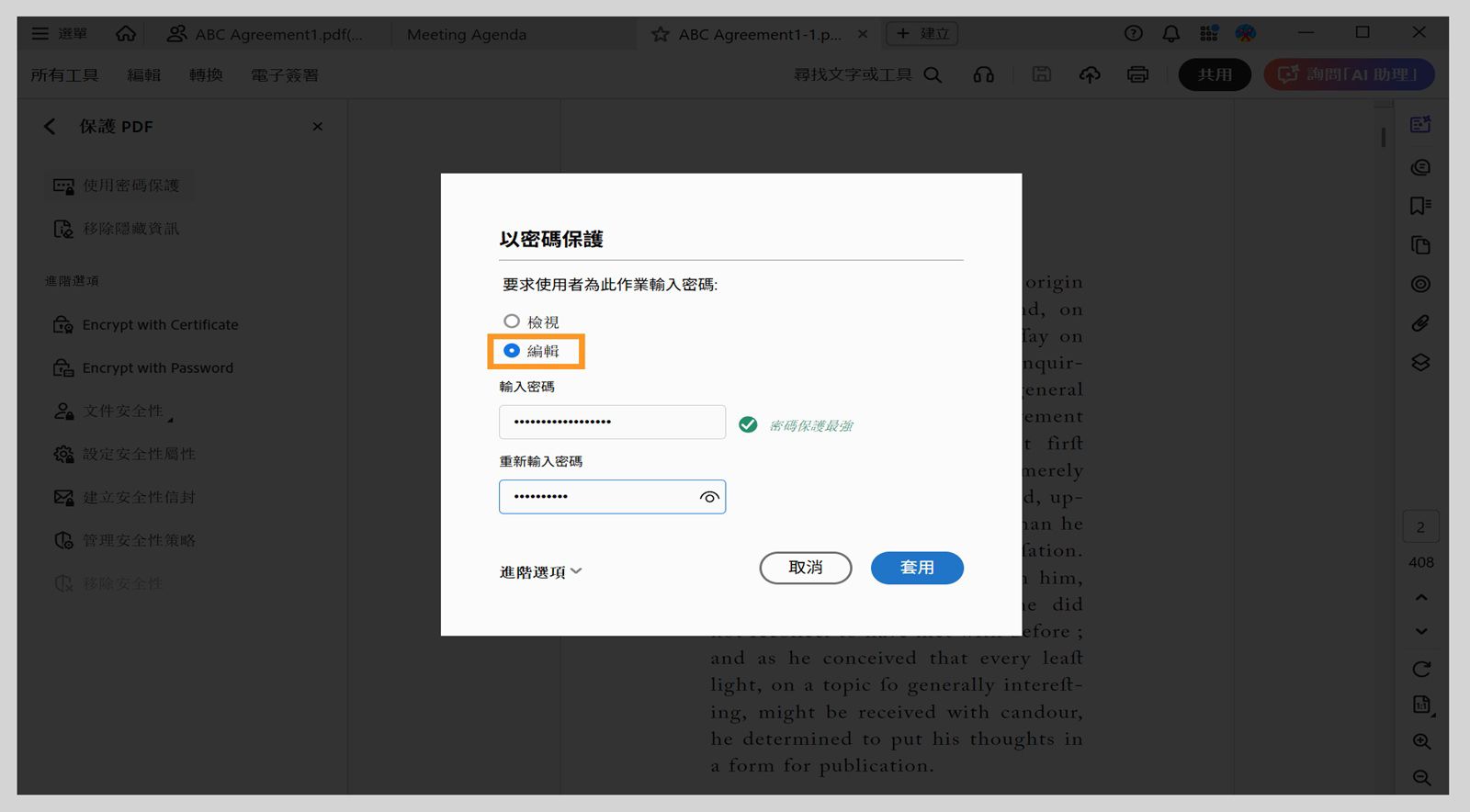1470x812 pixels.
Task: Open the bookmarks icon in right rail
Action: [1421, 206]
